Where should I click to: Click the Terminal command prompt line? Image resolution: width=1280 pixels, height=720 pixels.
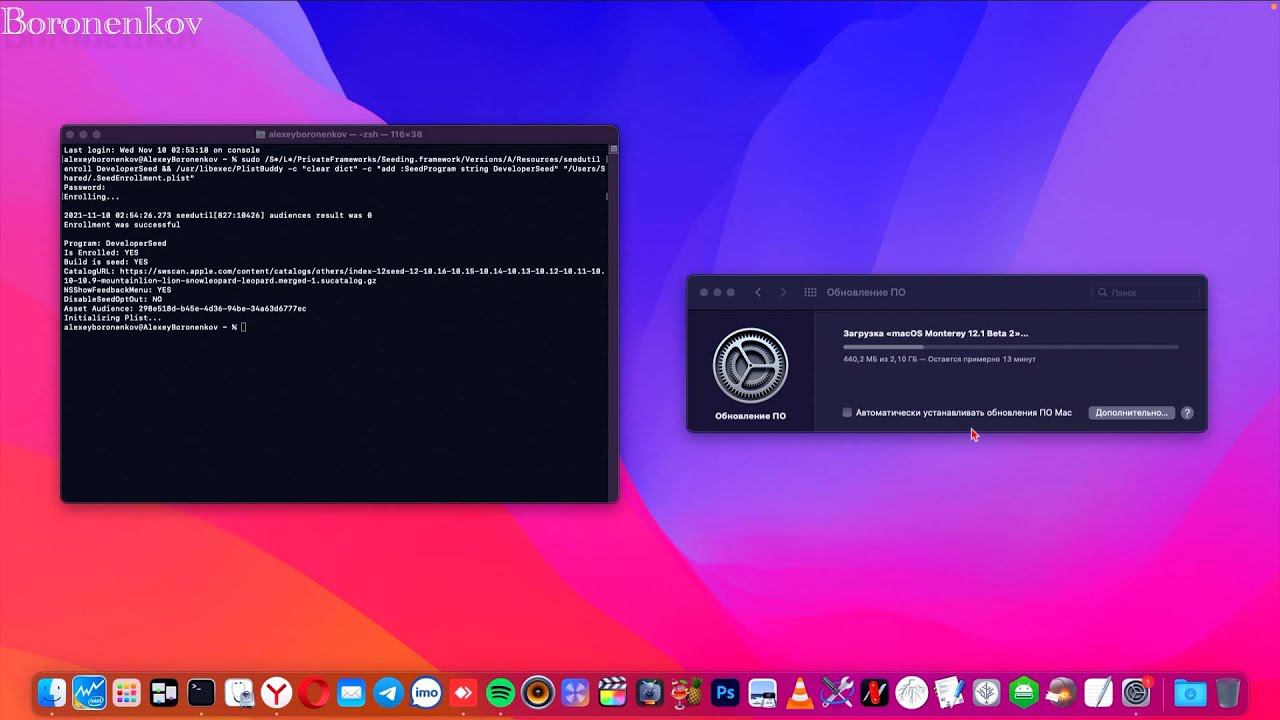pyautogui.click(x=155, y=327)
